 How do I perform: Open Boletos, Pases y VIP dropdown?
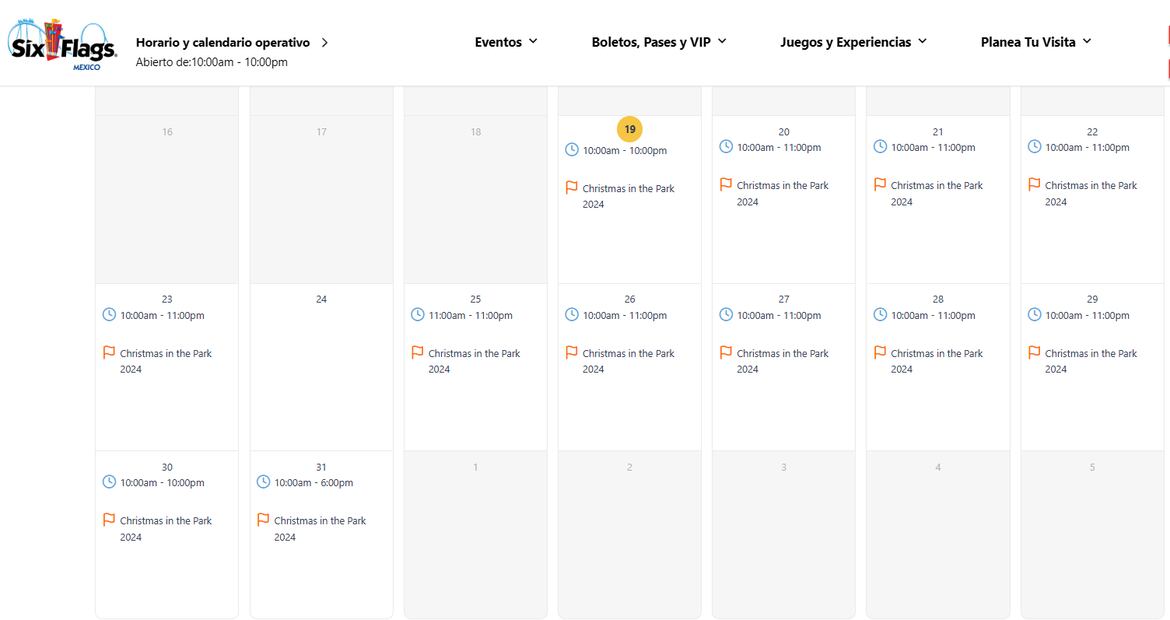659,42
